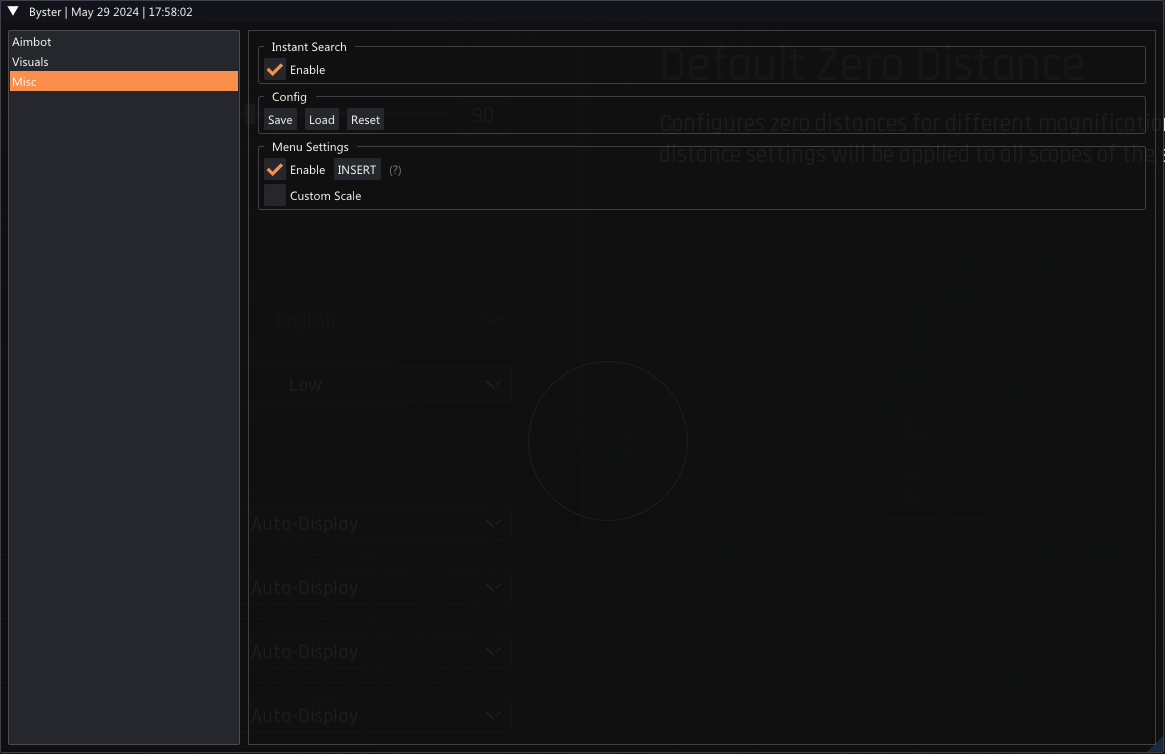The height and width of the screenshot is (754, 1165).
Task: Click the Menu Settings section label
Action: [x=310, y=147]
